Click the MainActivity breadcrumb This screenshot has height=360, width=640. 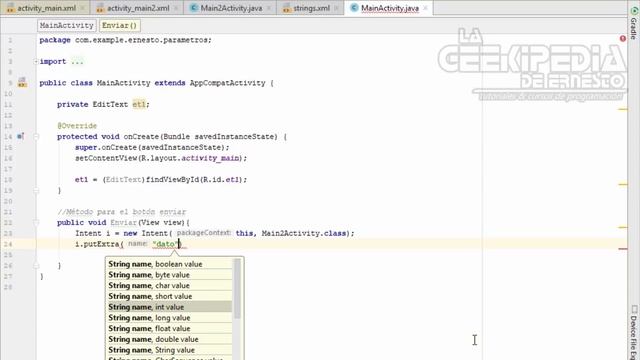coord(67,25)
